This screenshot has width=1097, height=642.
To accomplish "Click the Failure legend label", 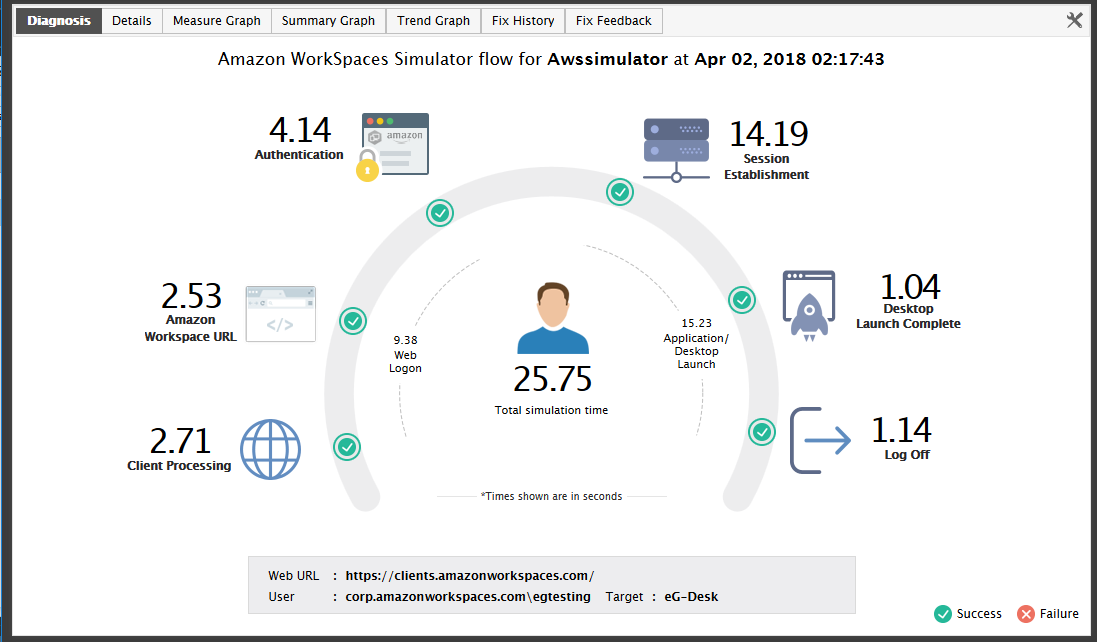I will [x=1059, y=613].
